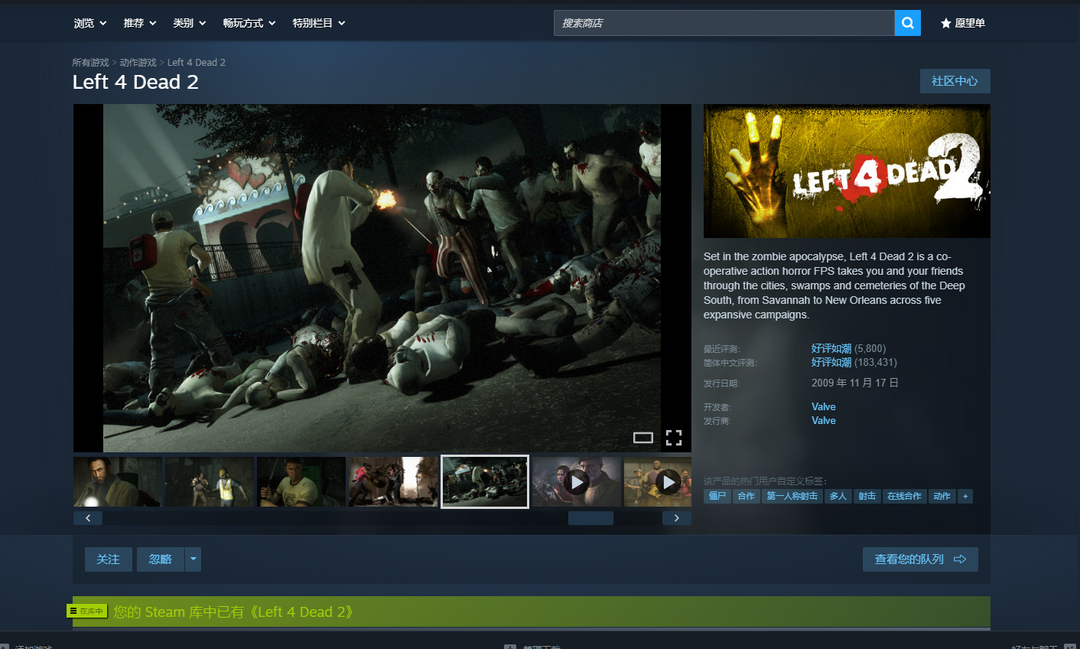
Task: Select the 动作 tag
Action: [x=942, y=496]
